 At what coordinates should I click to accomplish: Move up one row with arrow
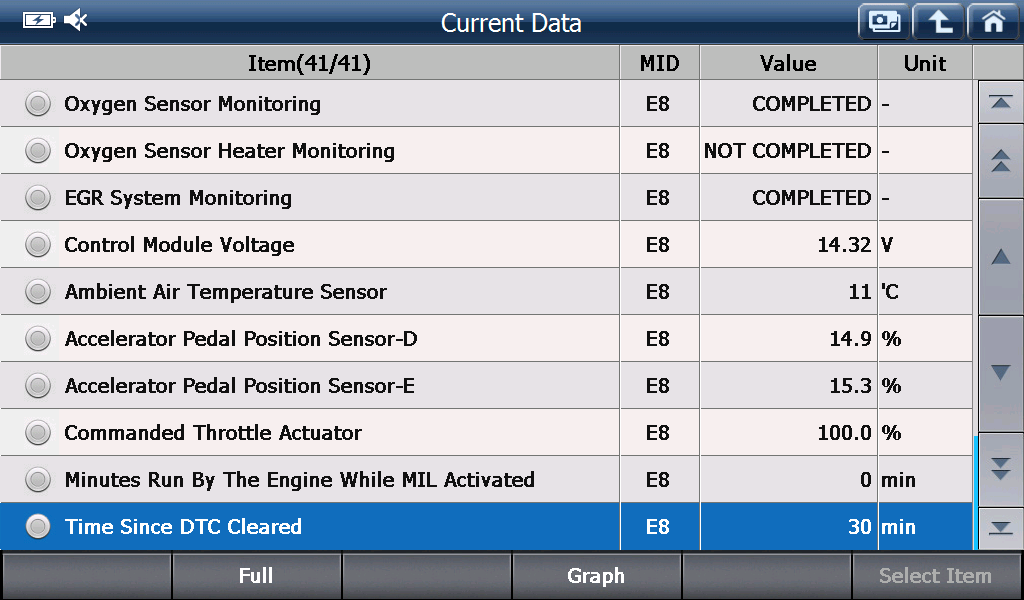pos(1000,257)
